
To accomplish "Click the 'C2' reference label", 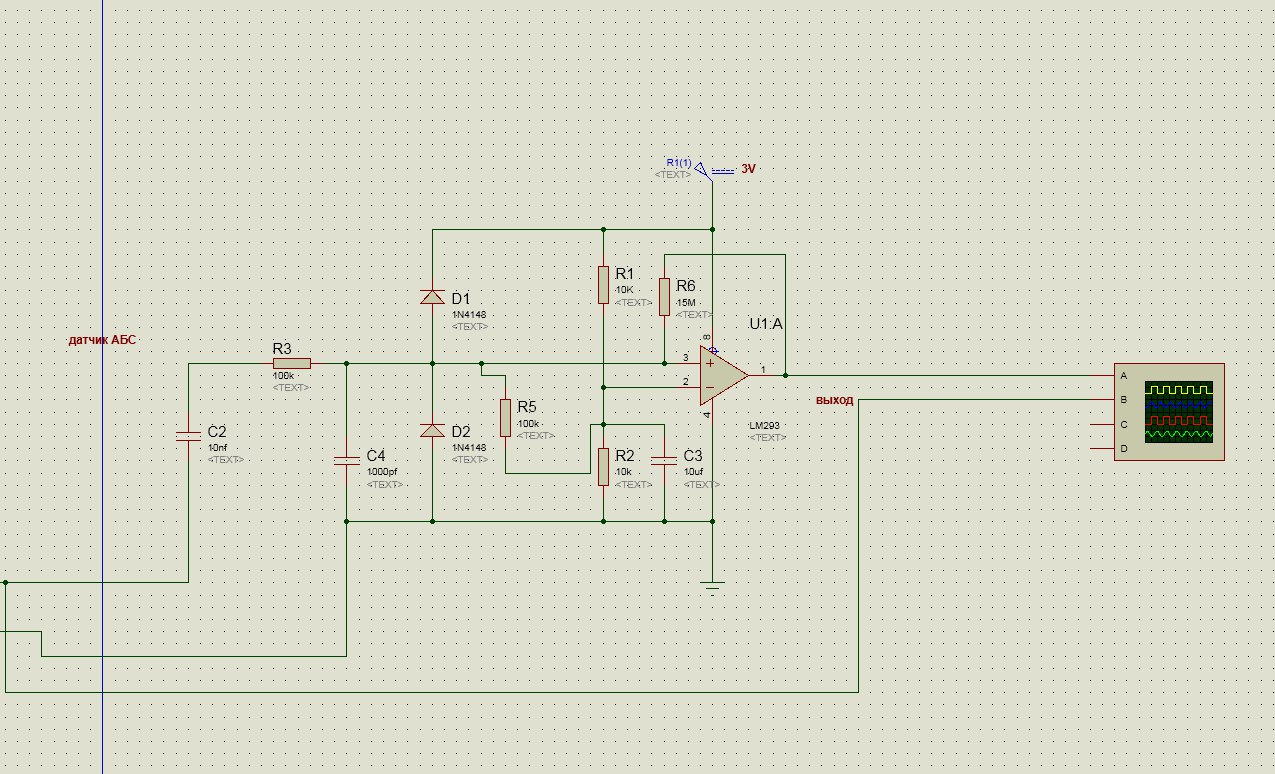I will [x=217, y=432].
